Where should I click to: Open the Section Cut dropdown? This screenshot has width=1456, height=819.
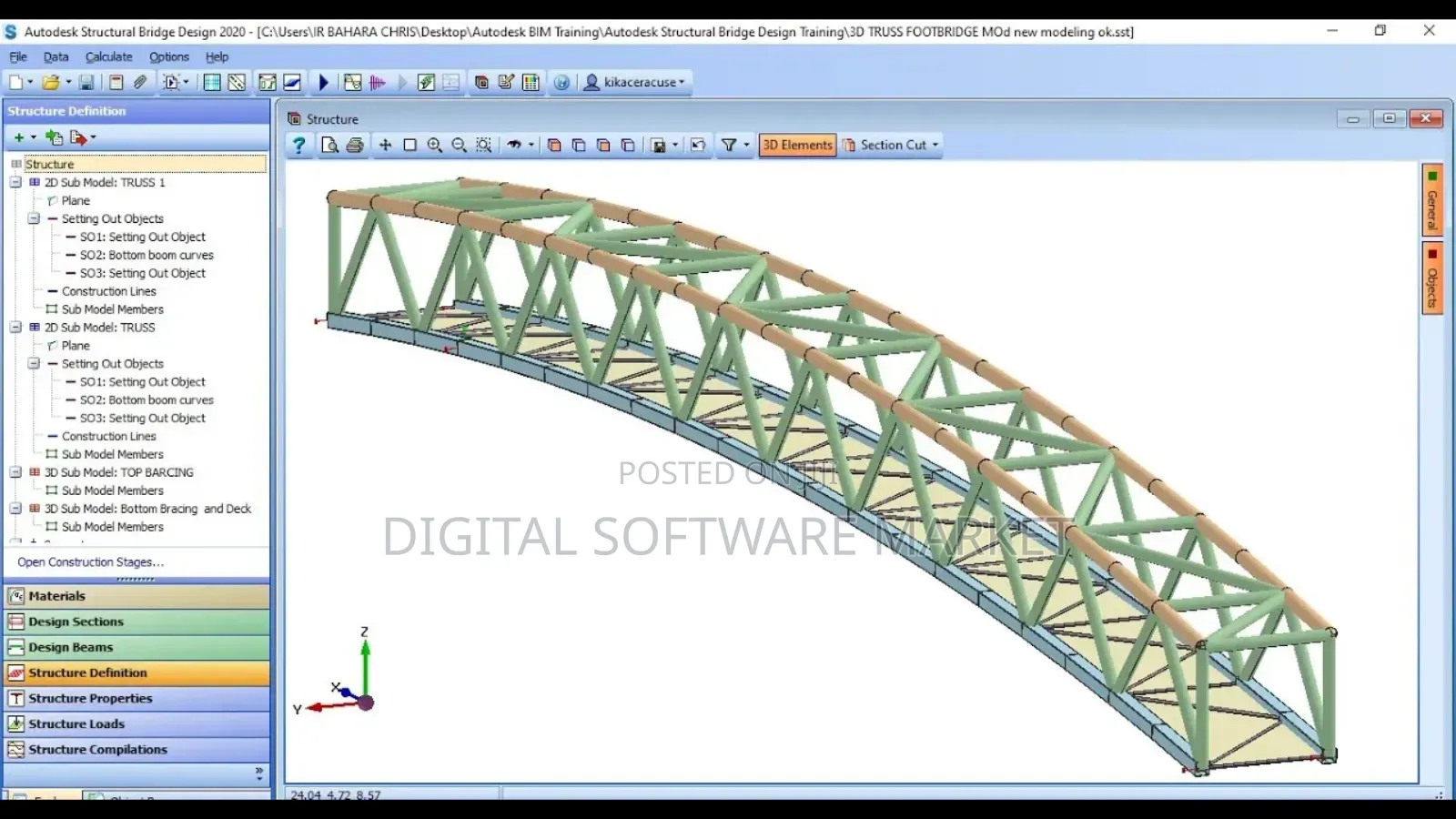tap(890, 145)
